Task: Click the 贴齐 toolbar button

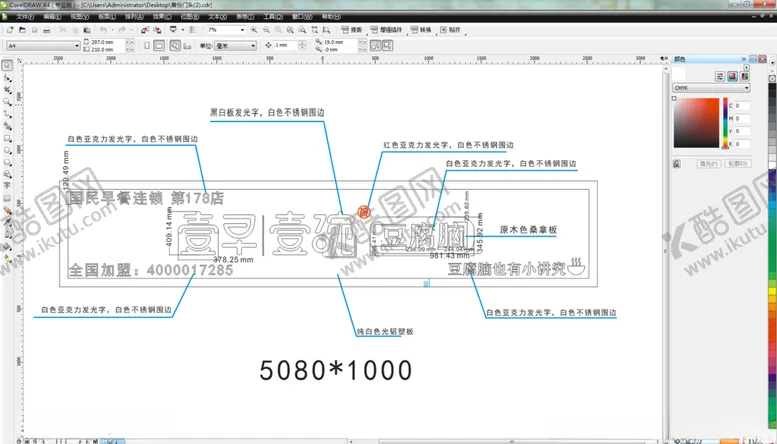Action: (x=450, y=30)
